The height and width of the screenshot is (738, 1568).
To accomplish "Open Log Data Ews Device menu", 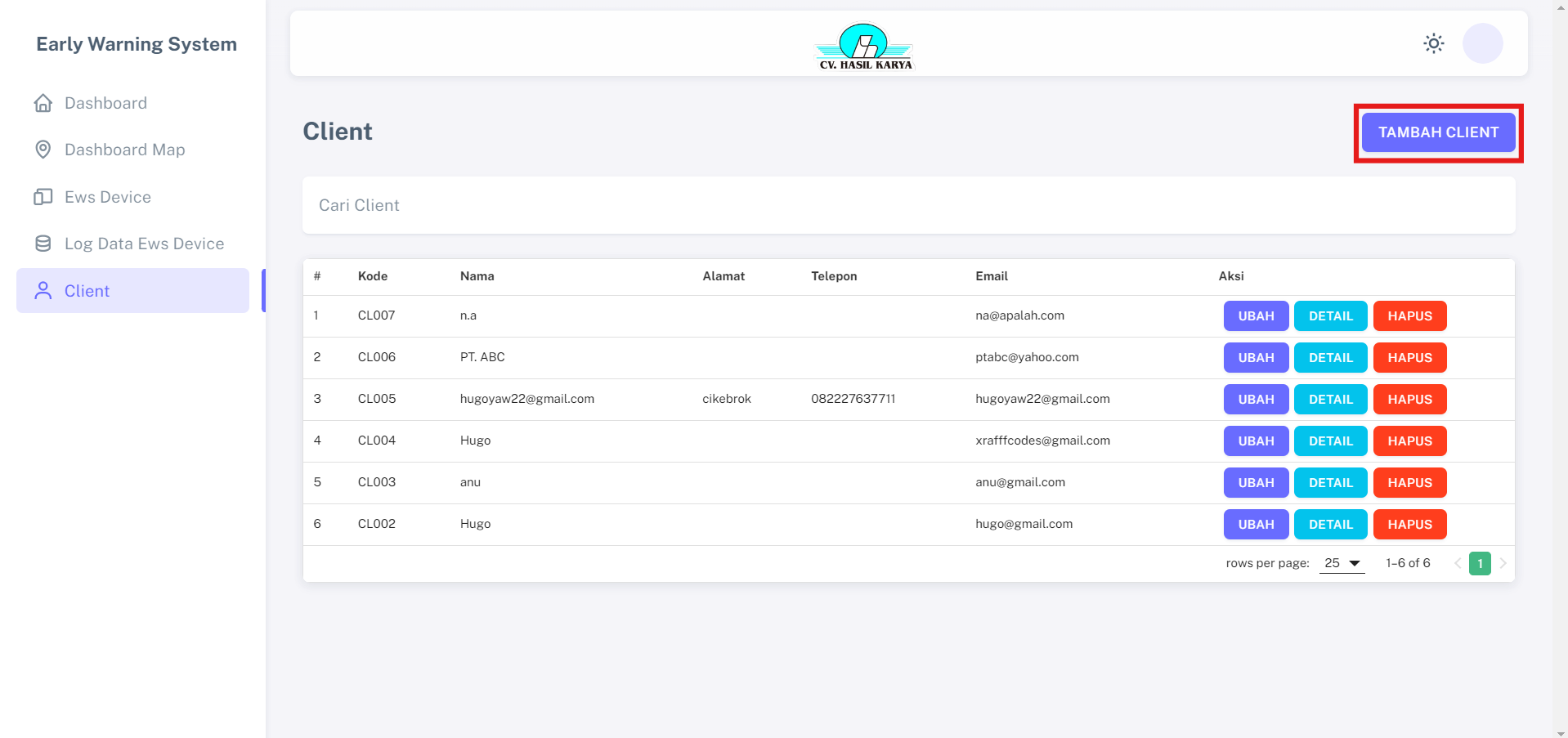I will (x=144, y=244).
